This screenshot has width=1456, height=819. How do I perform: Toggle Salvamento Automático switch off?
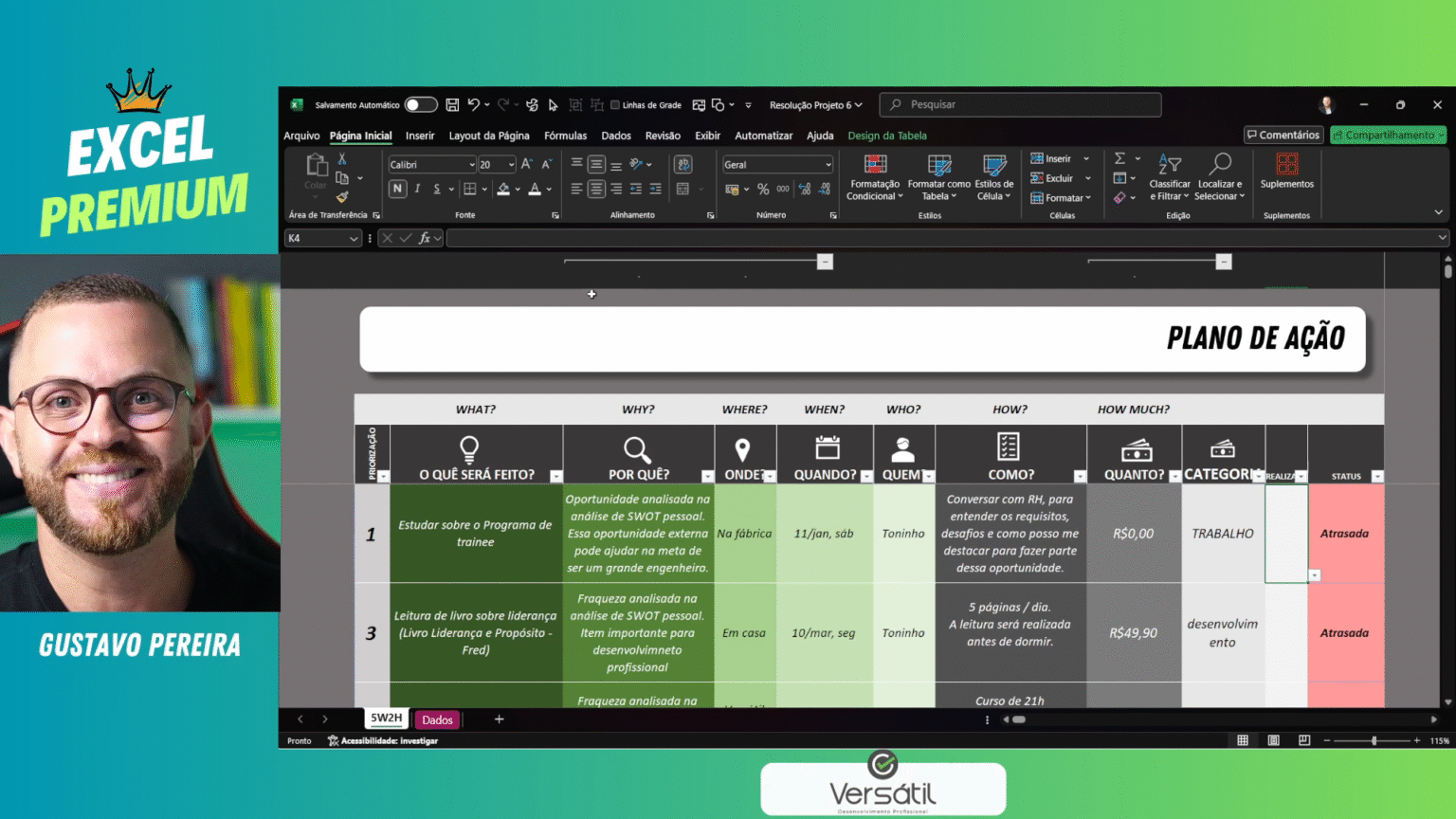421,104
